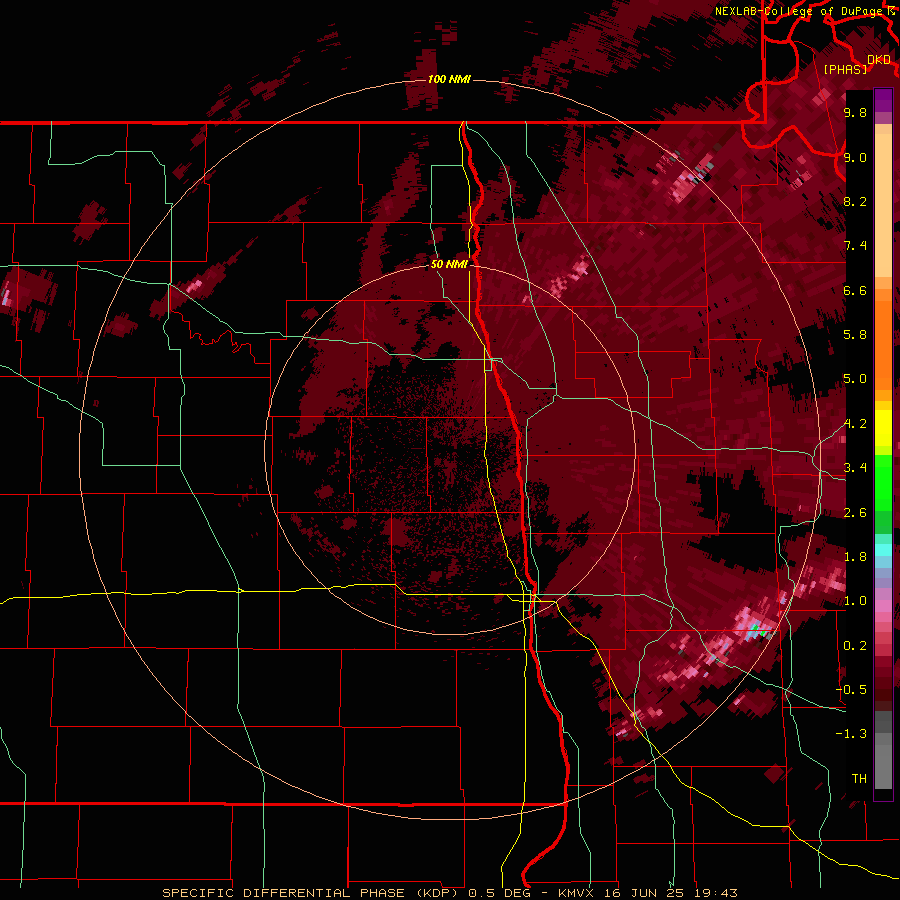Click the "[PHAS]" label near the color scale

click(845, 69)
